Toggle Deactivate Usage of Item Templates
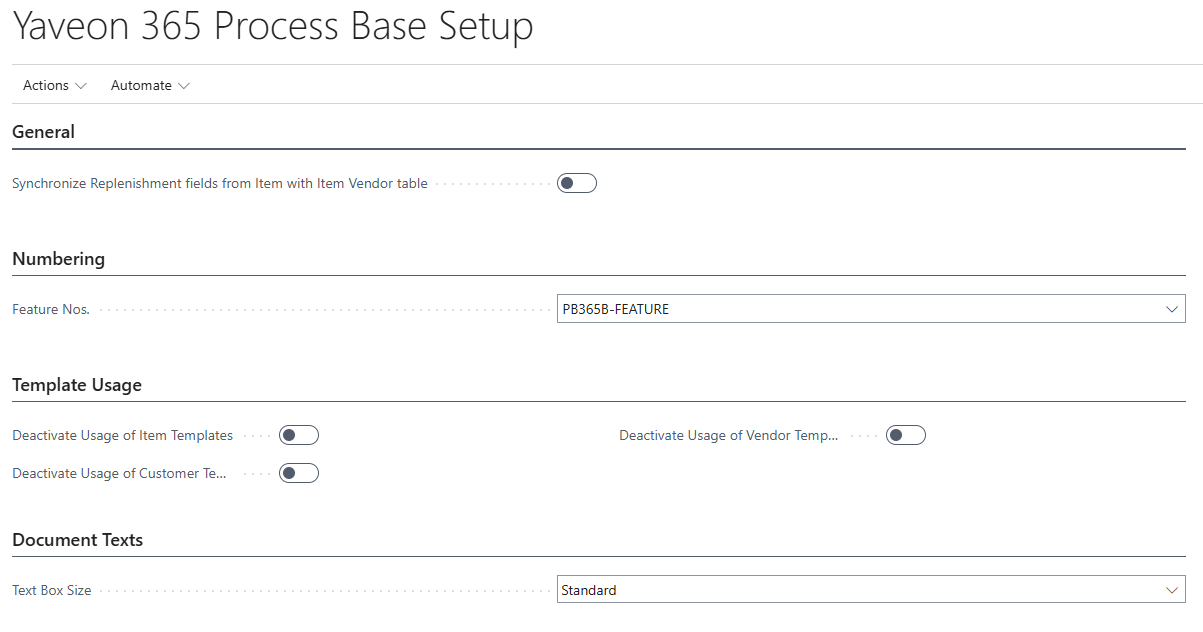The image size is (1203, 632). click(299, 435)
